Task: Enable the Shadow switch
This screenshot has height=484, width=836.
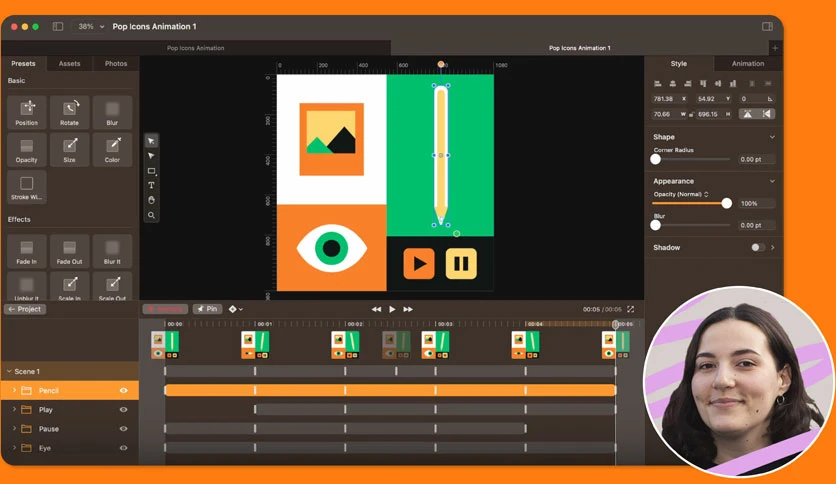Action: click(x=757, y=247)
